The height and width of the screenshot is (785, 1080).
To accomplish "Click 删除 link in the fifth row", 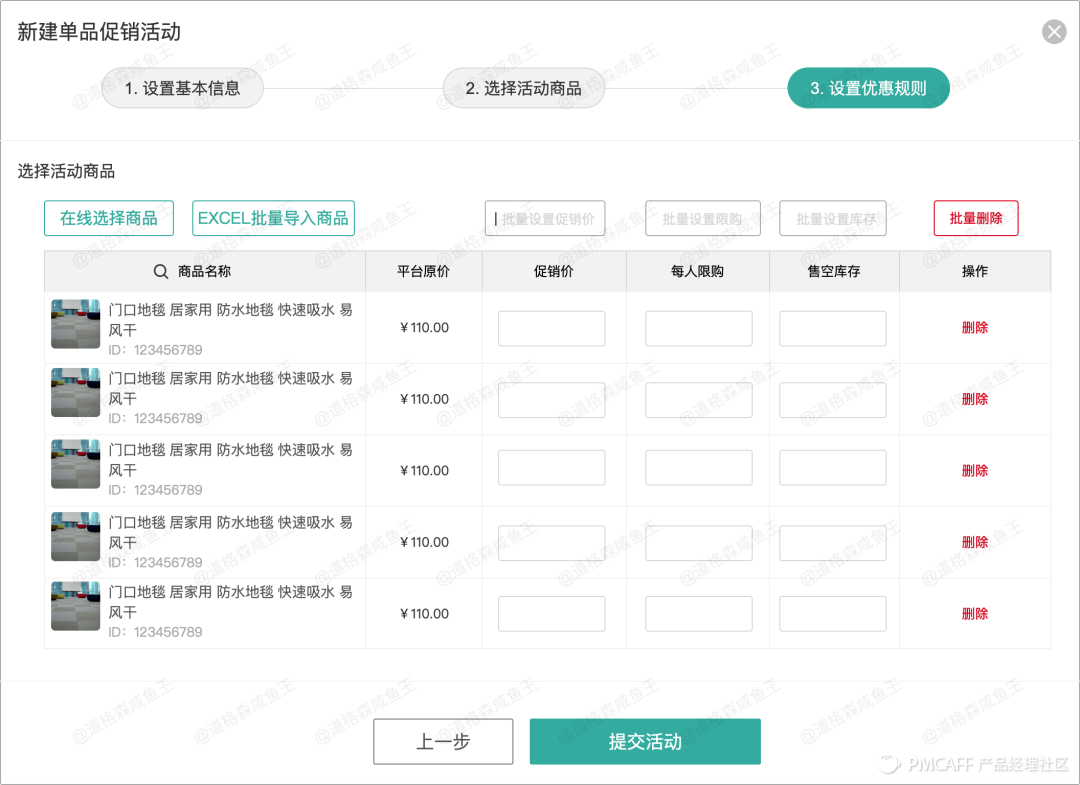I will tap(975, 614).
